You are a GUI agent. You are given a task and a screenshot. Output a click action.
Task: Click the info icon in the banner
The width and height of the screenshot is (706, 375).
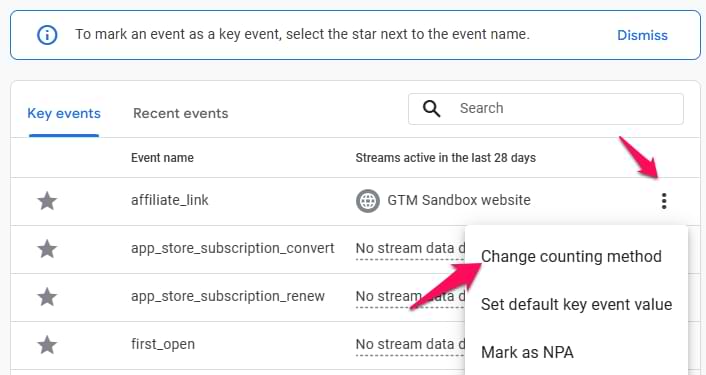tap(47, 35)
